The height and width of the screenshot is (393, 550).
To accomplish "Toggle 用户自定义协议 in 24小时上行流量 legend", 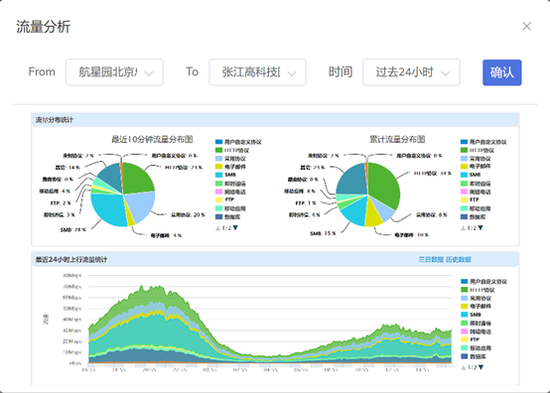I will coord(483,281).
